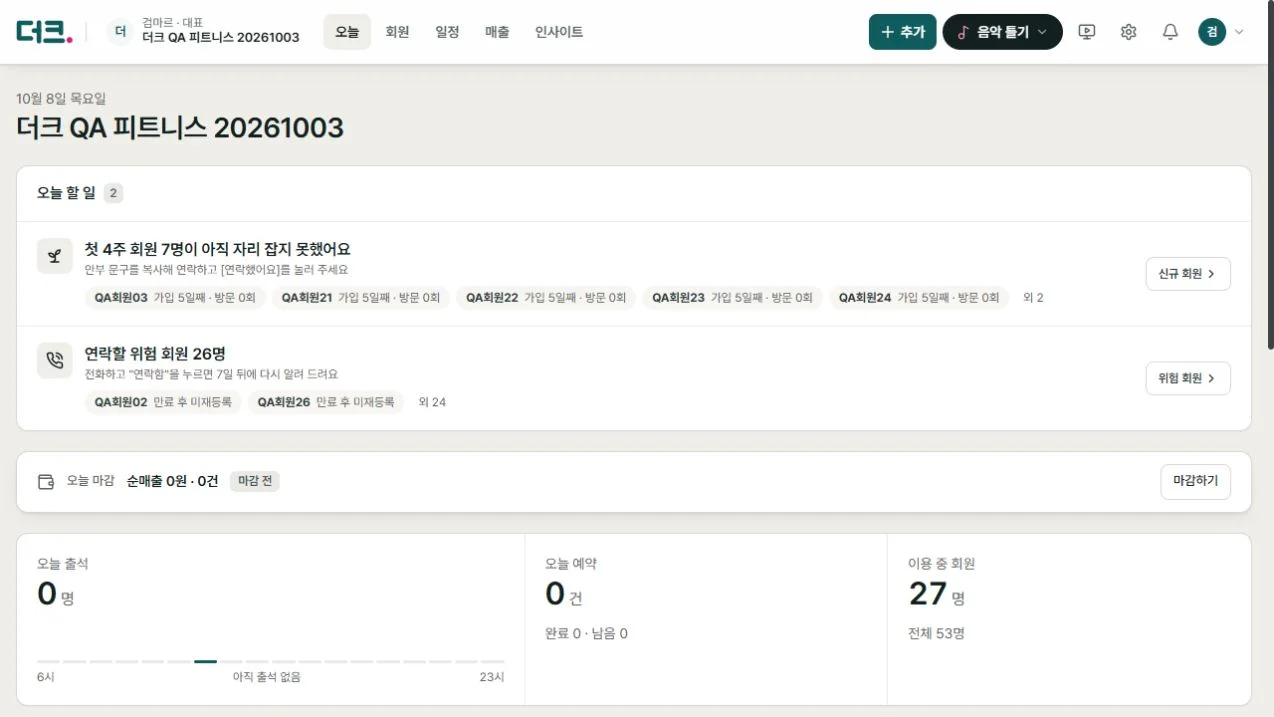Click the 오늘 예약 stat card
The height and width of the screenshot is (717, 1274).
tap(706, 619)
